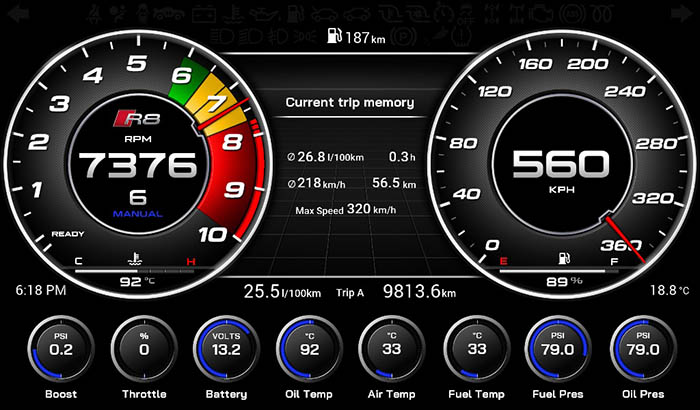Open the Oil Pres gauge
Image resolution: width=700 pixels, height=410 pixels.
tap(643, 349)
